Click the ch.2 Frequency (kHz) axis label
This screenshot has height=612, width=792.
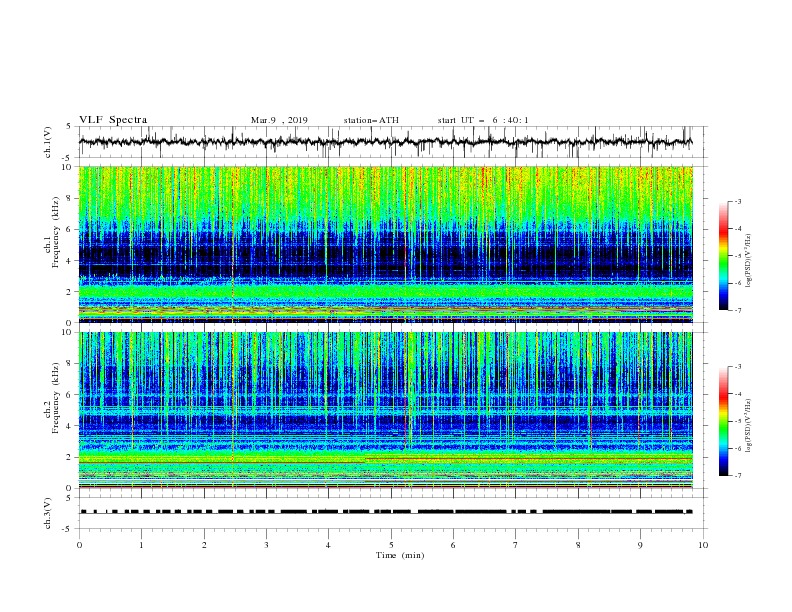pyautogui.click(x=52, y=398)
